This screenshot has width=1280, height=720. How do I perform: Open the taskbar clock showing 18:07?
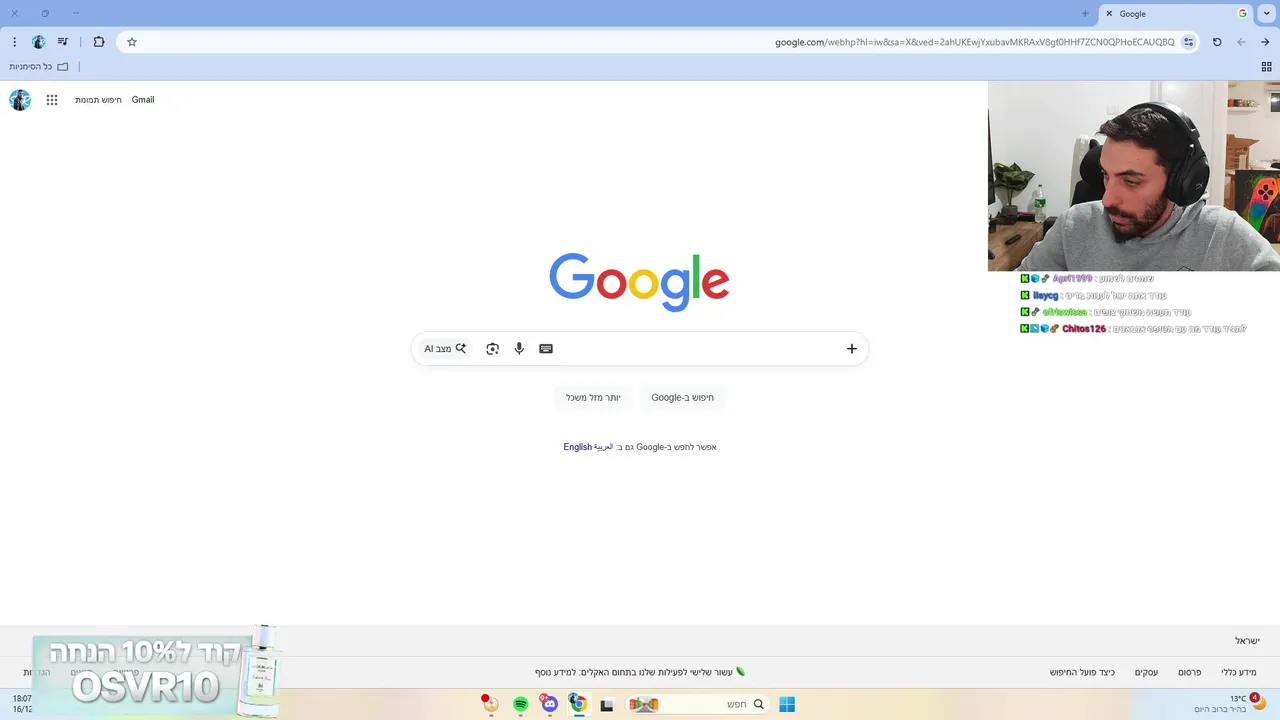click(x=22, y=704)
